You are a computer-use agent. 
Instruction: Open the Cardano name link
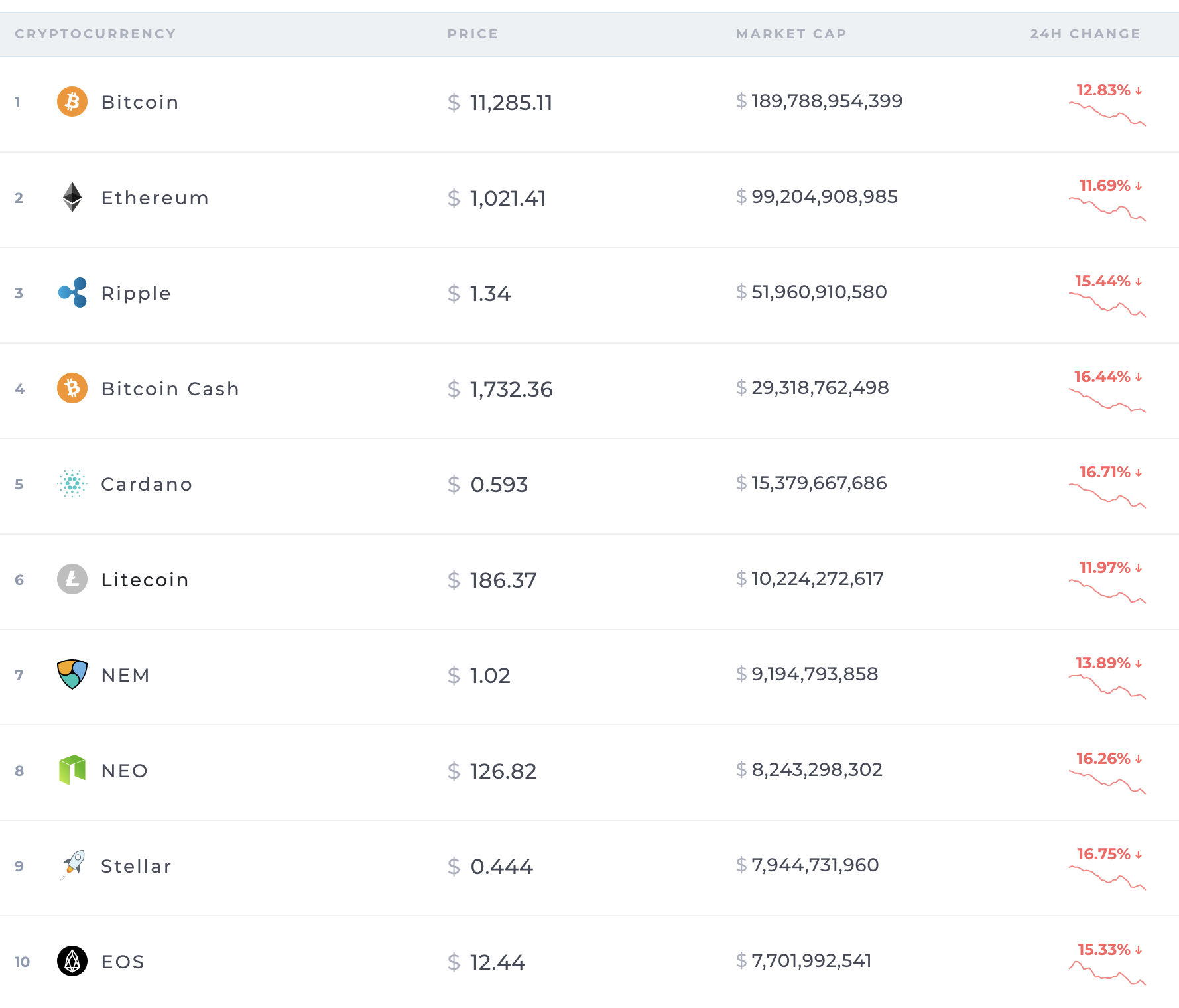coord(147,484)
